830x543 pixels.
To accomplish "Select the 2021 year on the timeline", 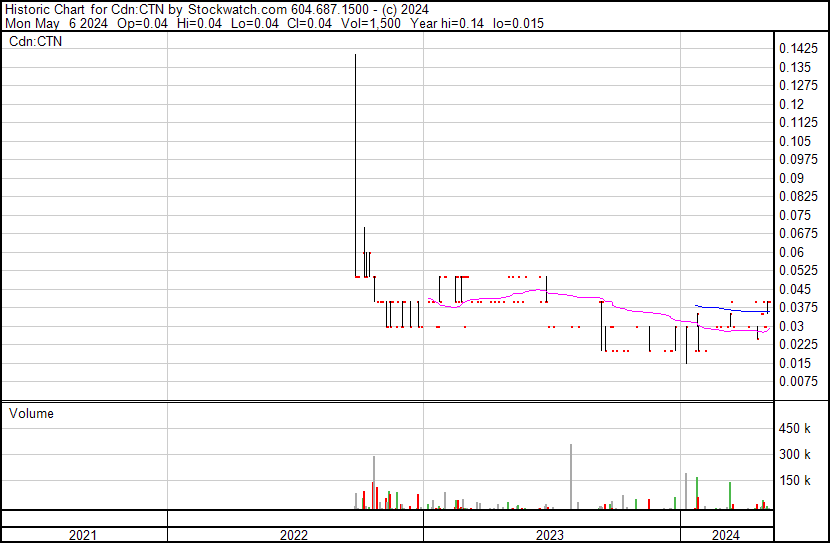I will [x=83, y=535].
